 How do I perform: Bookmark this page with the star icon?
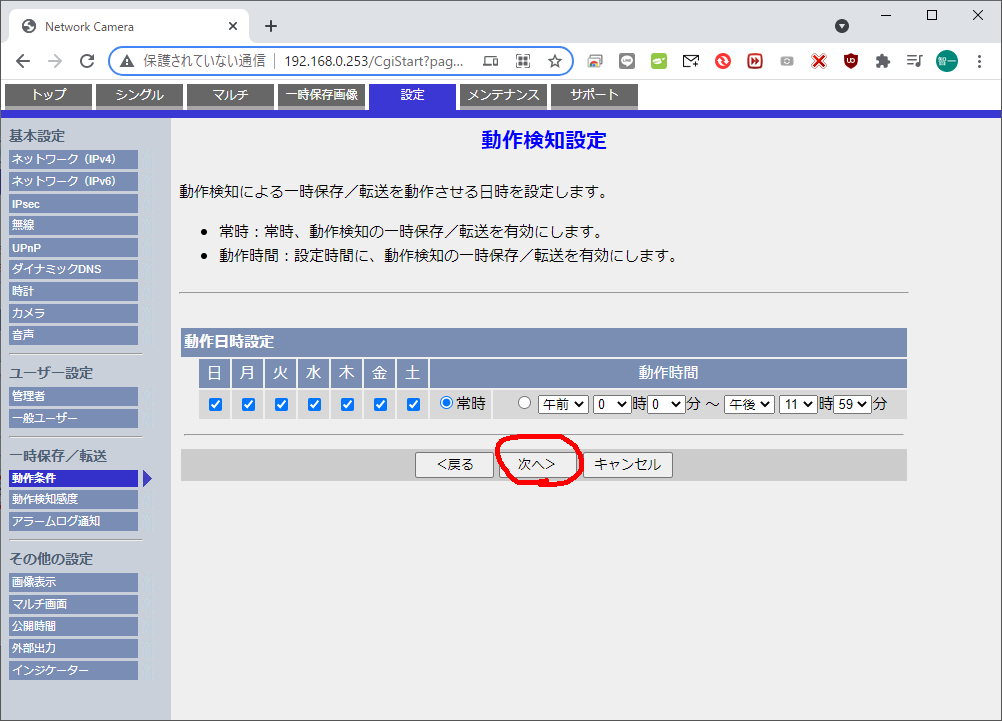click(x=554, y=61)
